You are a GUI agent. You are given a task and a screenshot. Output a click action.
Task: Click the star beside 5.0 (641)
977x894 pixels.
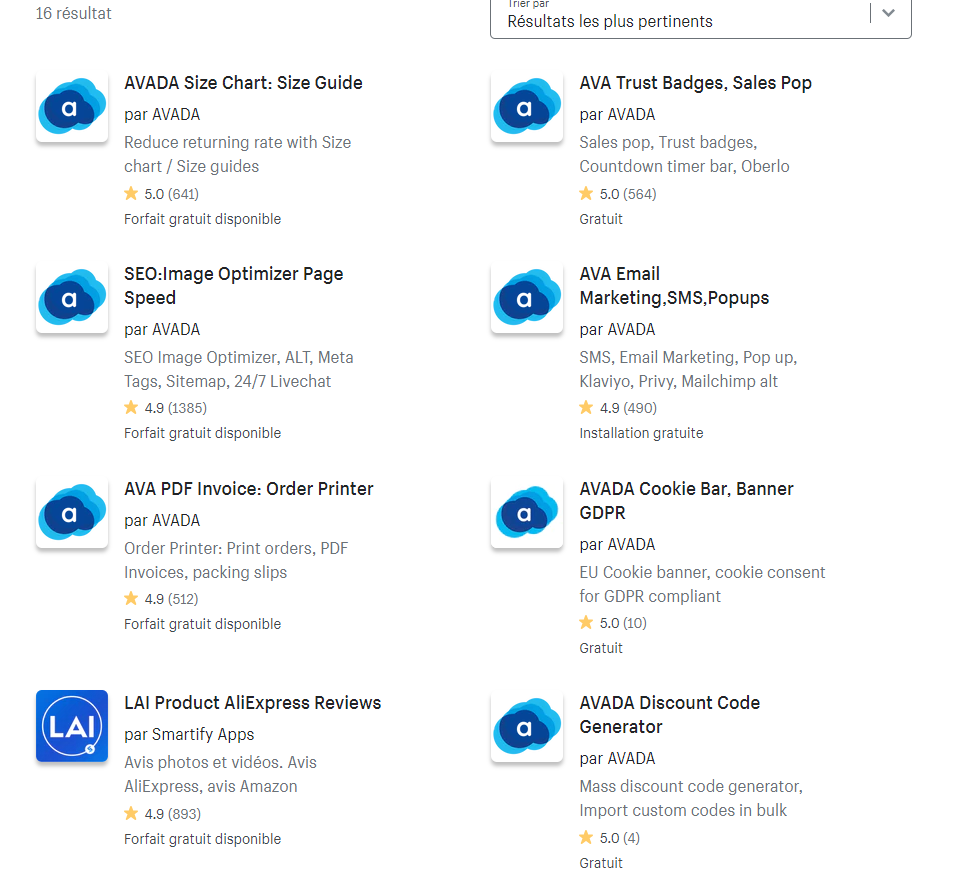131,193
